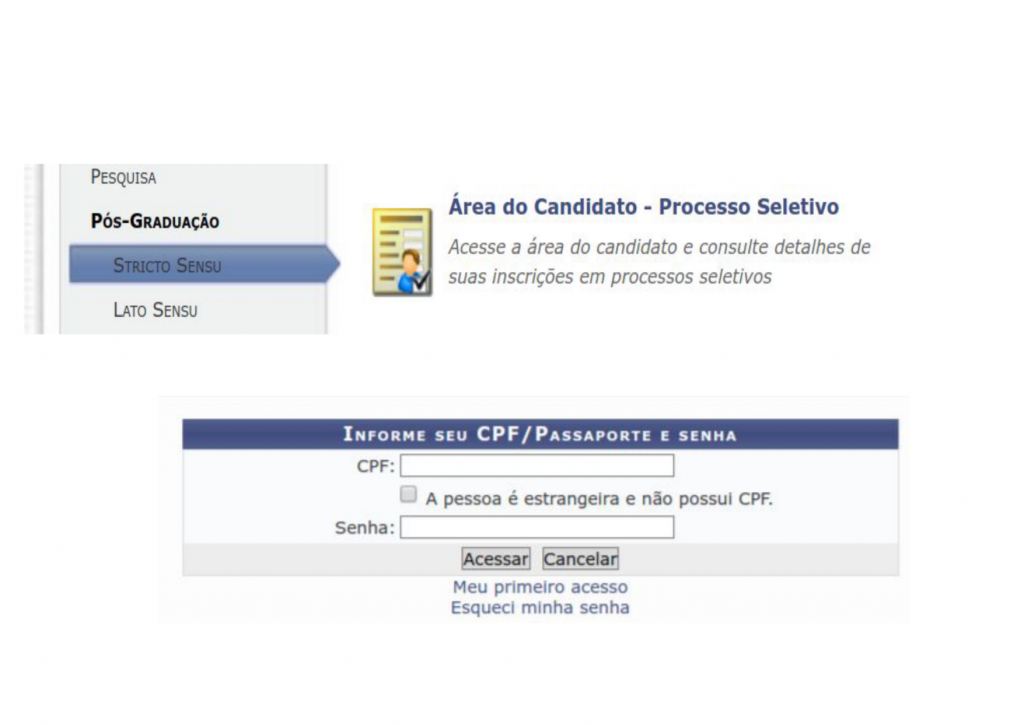
Task: Click the CPF field label
Action: pyautogui.click(x=376, y=466)
